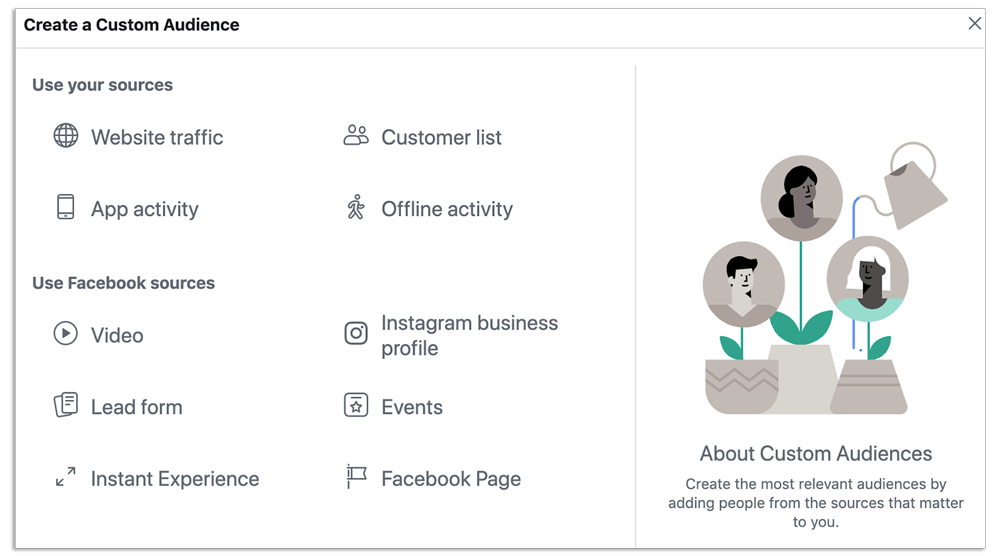Viewport: 1000px width, 556px height.
Task: Click the walking person Offline activity icon
Action: click(x=355, y=207)
